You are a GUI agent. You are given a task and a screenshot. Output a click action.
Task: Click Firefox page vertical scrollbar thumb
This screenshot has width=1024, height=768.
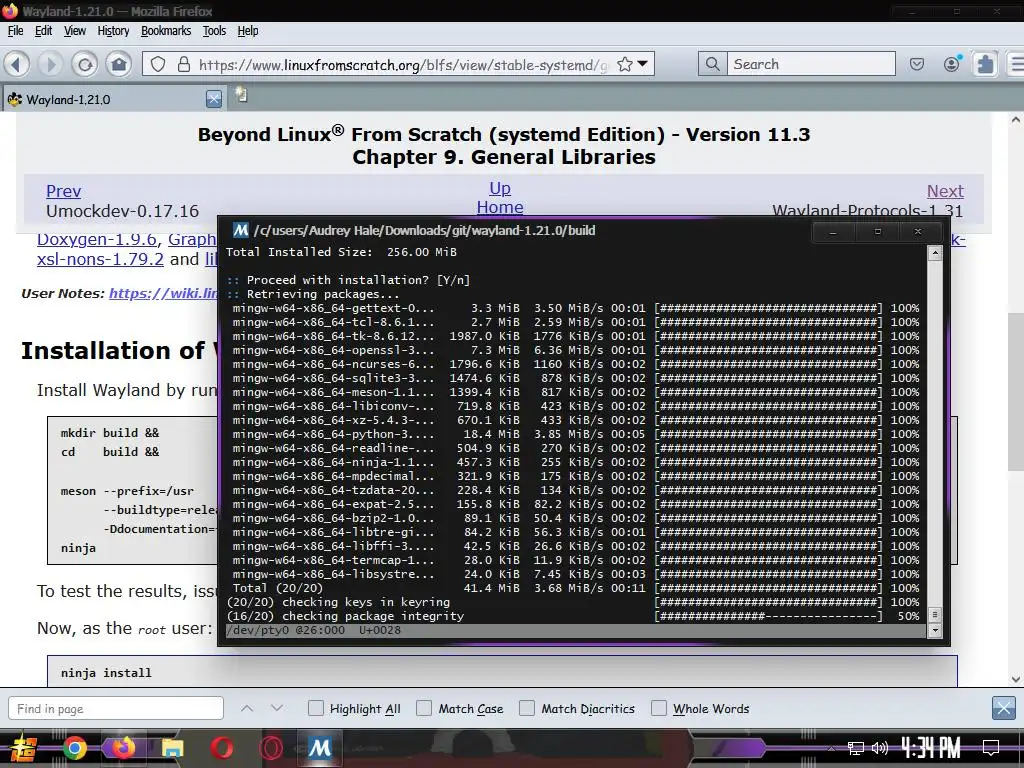coord(1015,391)
